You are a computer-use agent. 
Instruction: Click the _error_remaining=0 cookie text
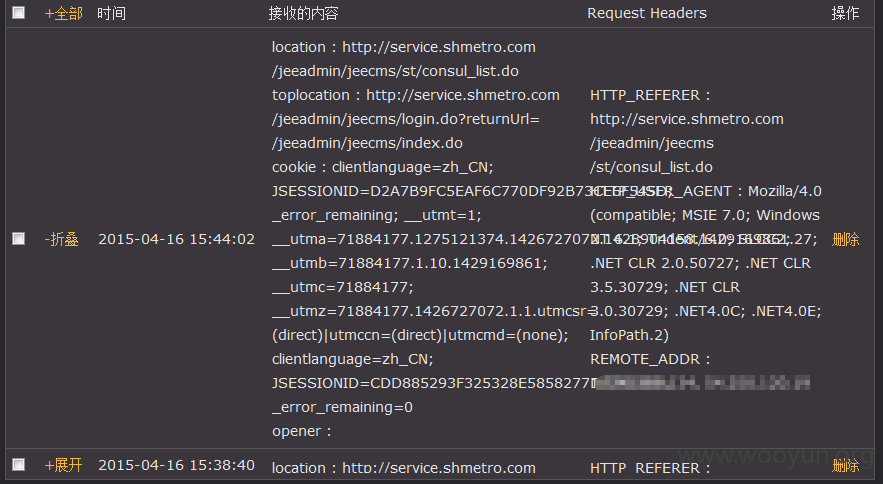342,407
